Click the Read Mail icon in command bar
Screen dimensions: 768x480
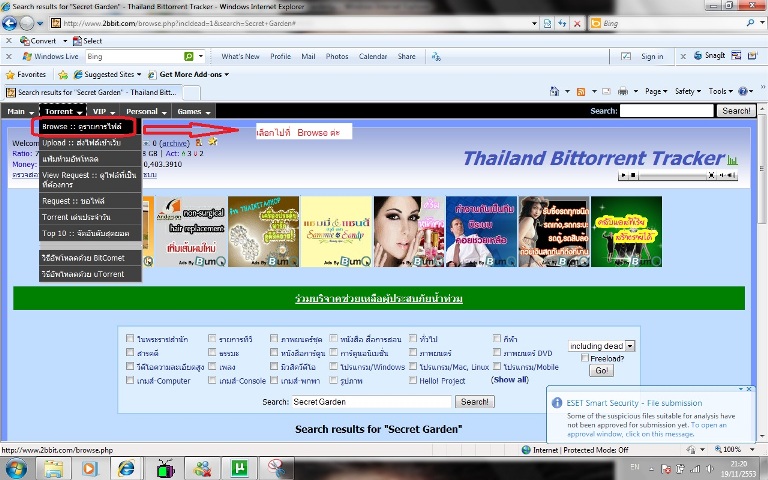point(606,91)
